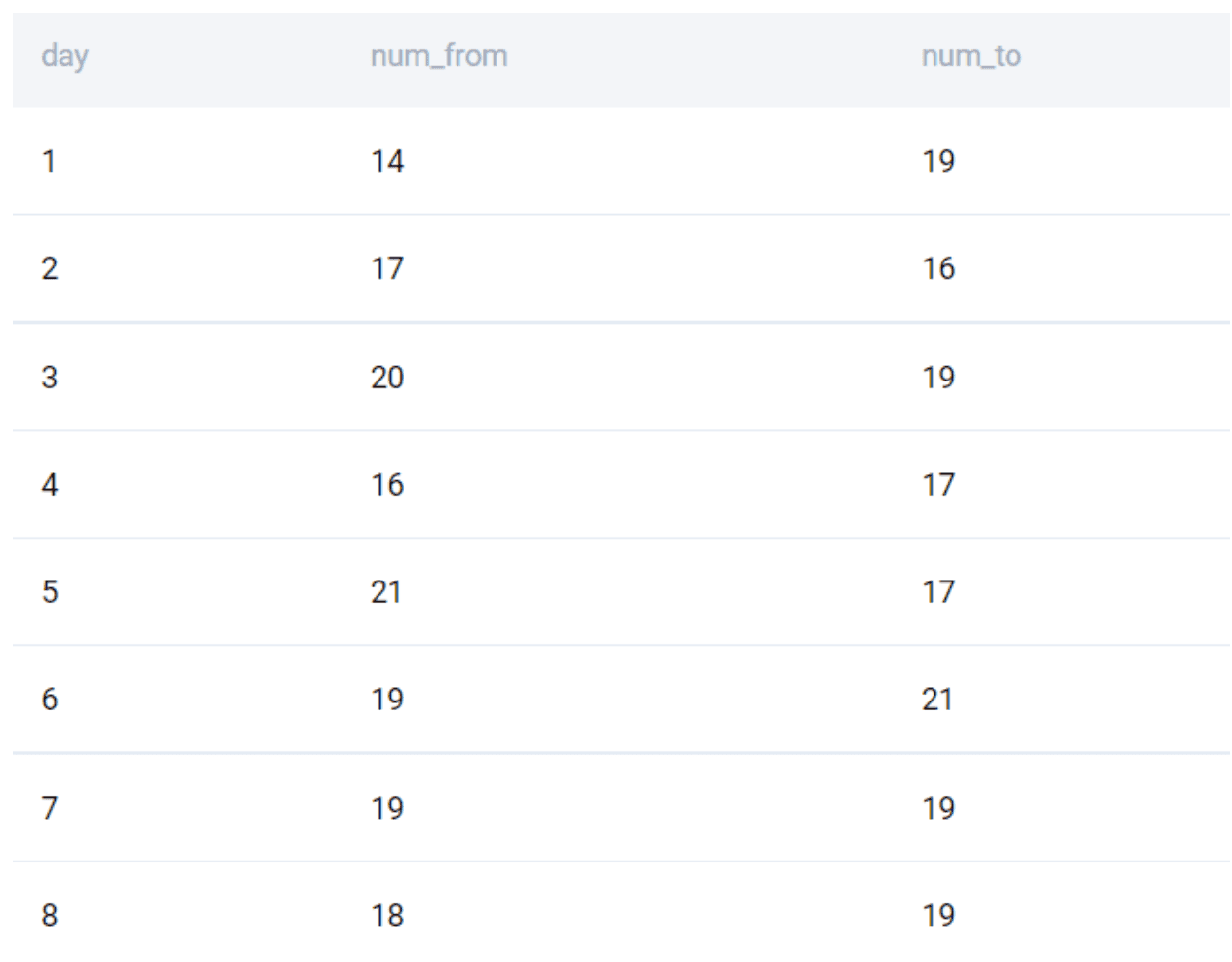Screen dimensions: 1232x962
Task: Select num_from value 17 in day 2 row
Action: coord(386,268)
